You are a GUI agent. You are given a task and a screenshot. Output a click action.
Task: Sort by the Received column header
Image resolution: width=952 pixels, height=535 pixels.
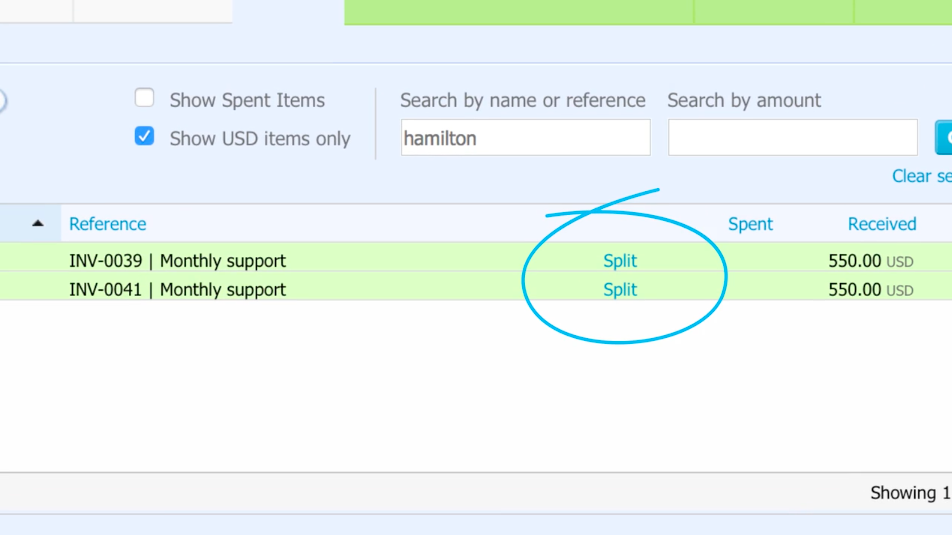point(882,224)
